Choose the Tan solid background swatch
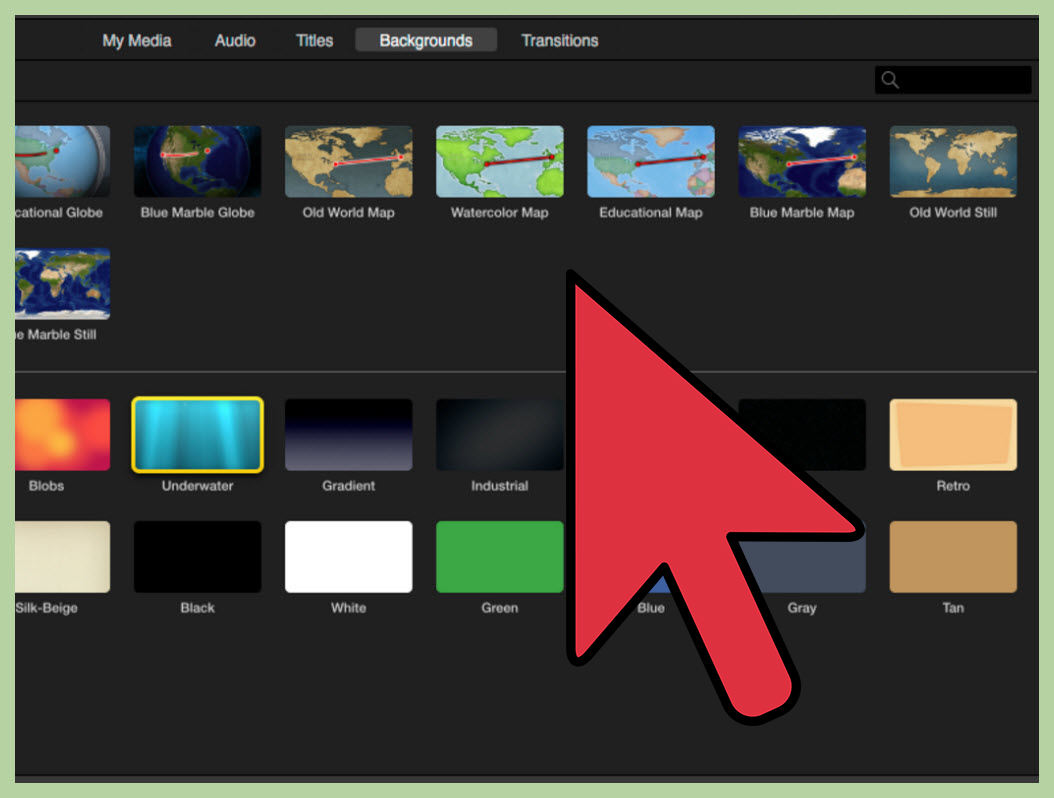Image resolution: width=1054 pixels, height=798 pixels. click(953, 557)
